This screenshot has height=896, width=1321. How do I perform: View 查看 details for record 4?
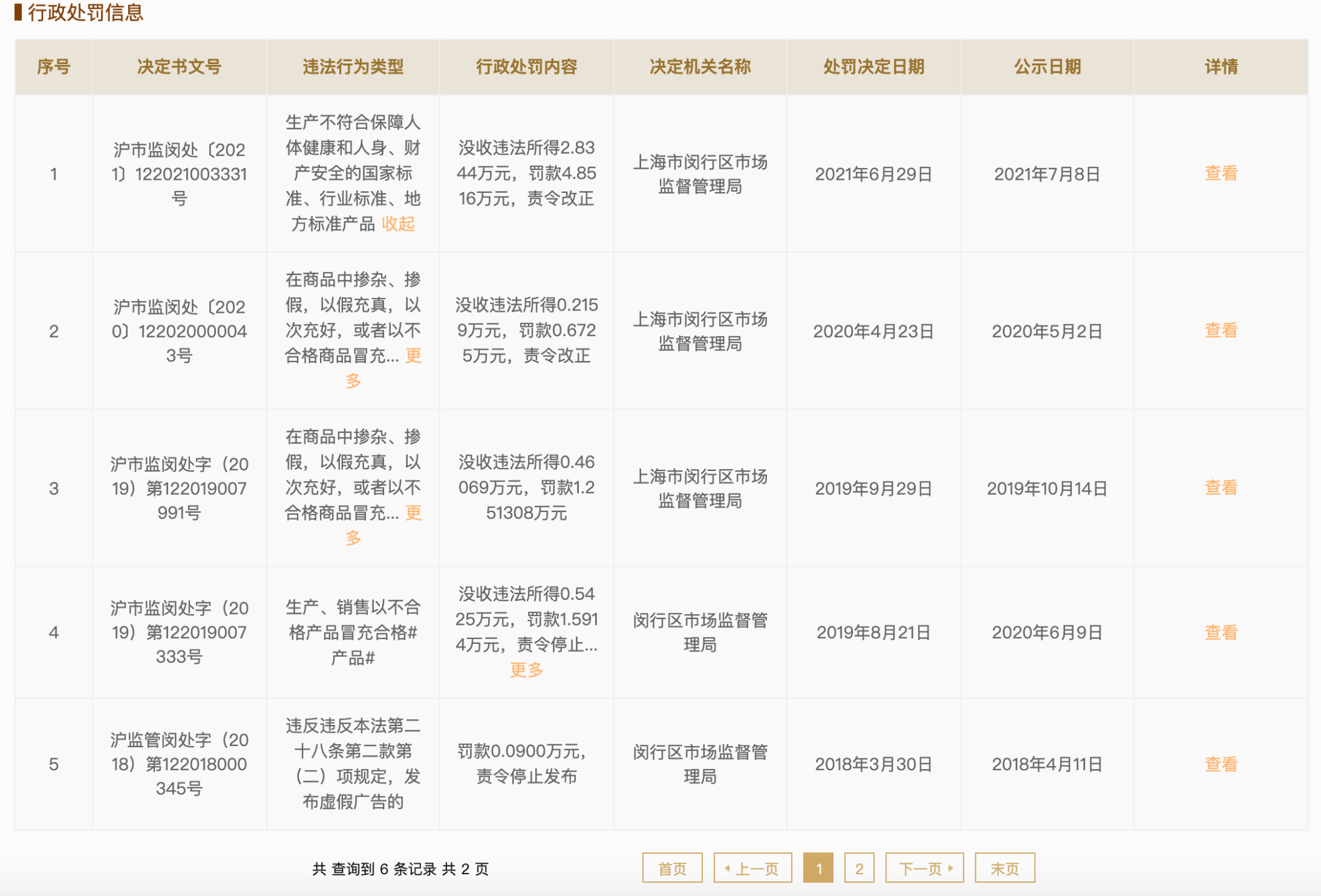(1220, 633)
